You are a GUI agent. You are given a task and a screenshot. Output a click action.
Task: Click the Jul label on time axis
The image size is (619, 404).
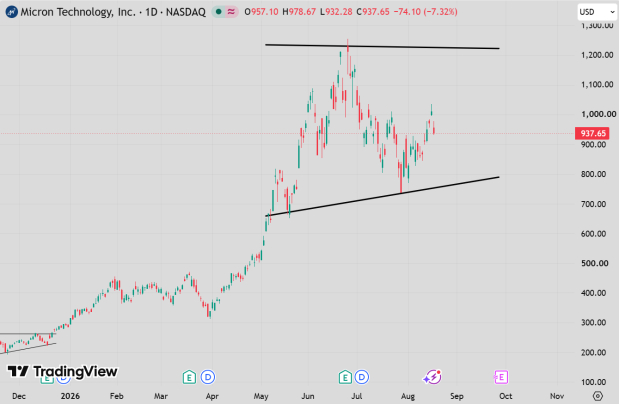pos(356,396)
